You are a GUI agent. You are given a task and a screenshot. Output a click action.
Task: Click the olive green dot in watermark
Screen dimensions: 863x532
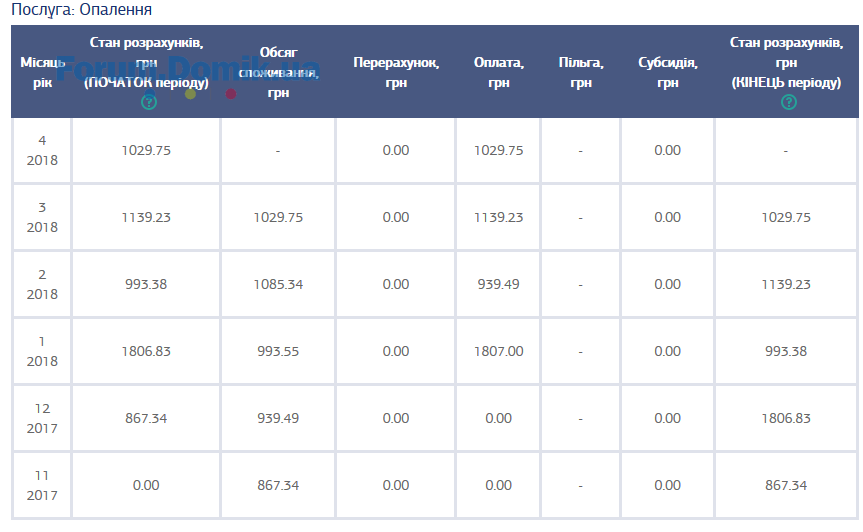point(190,94)
